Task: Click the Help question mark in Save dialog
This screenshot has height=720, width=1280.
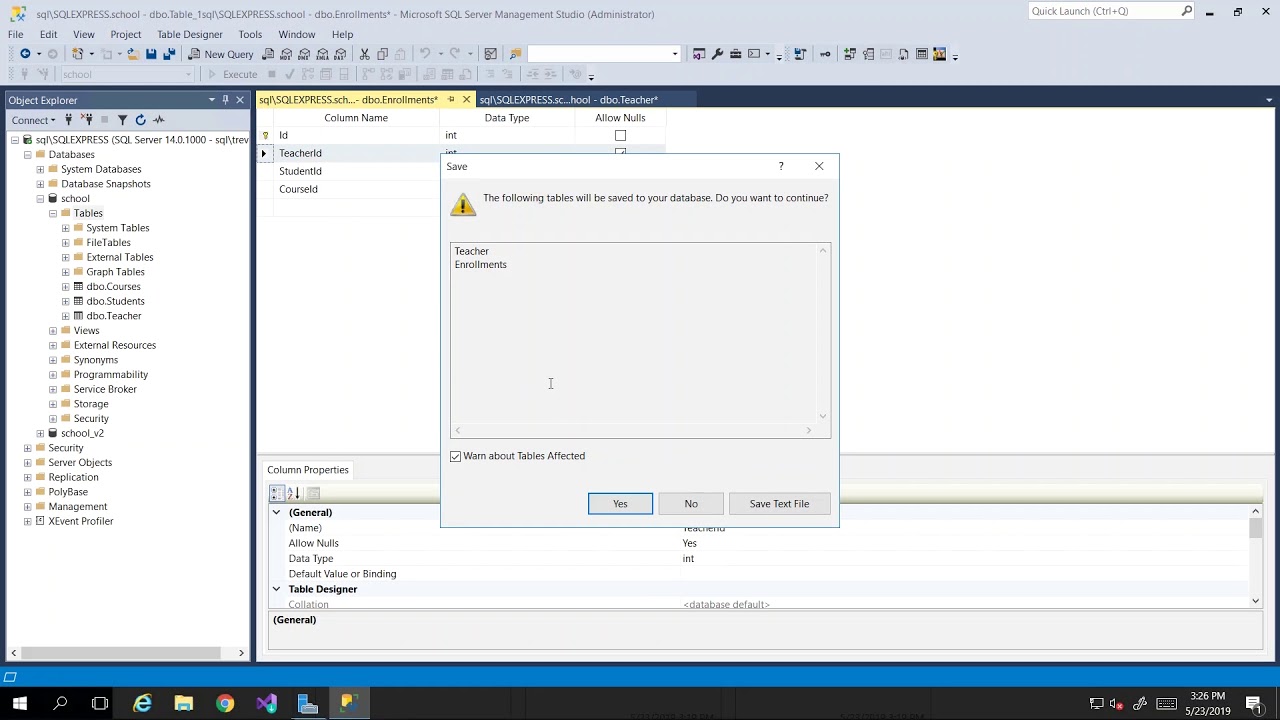Action: tap(781, 166)
